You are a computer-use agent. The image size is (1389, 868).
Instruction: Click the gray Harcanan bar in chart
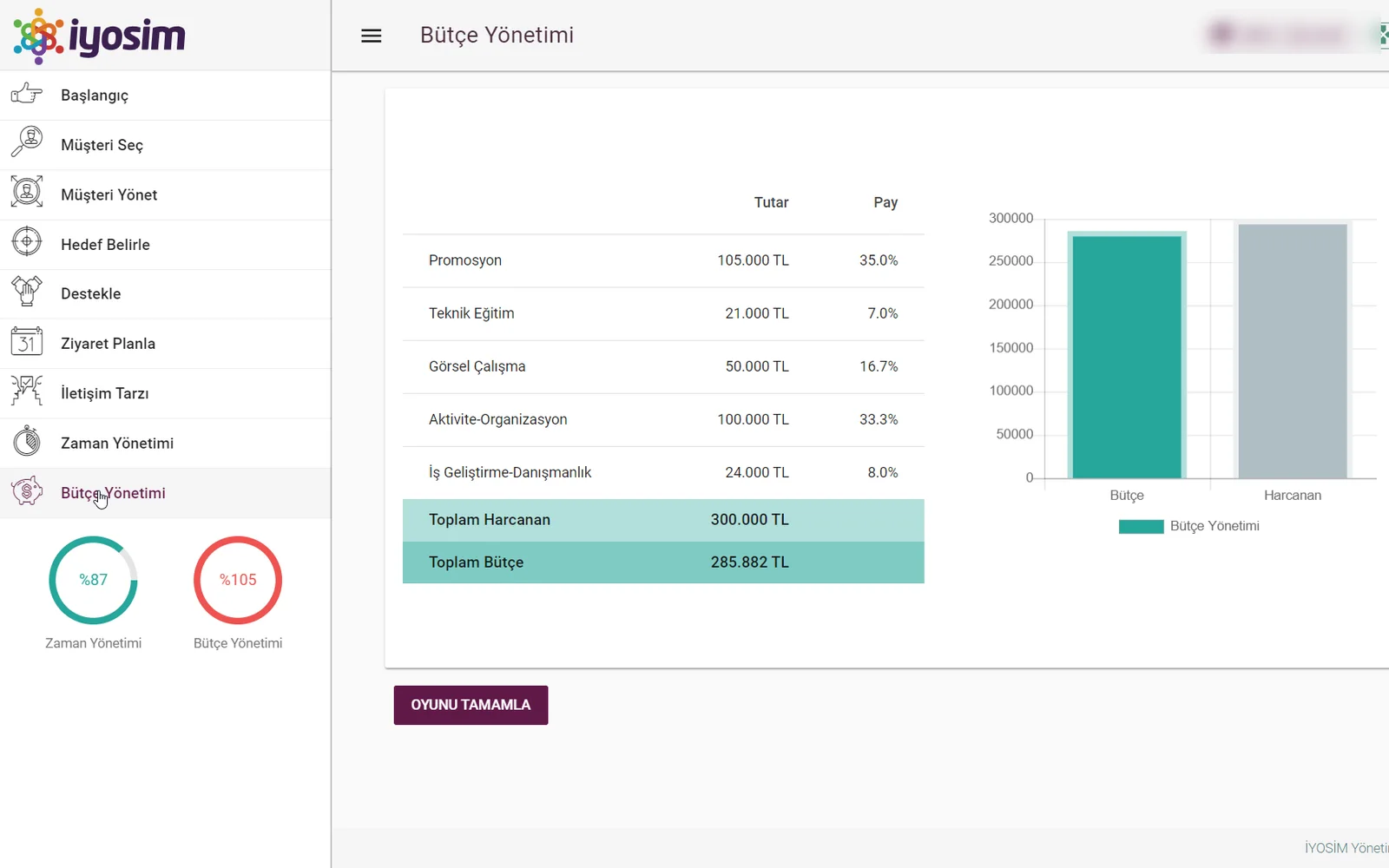click(x=1293, y=351)
